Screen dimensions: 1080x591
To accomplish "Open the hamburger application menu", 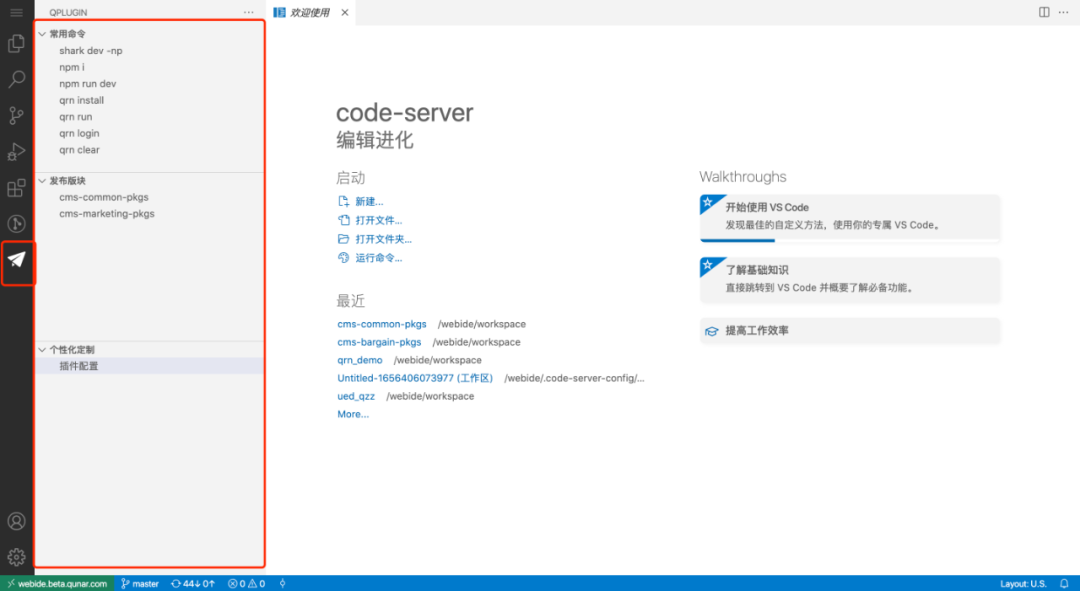I will click(x=17, y=12).
